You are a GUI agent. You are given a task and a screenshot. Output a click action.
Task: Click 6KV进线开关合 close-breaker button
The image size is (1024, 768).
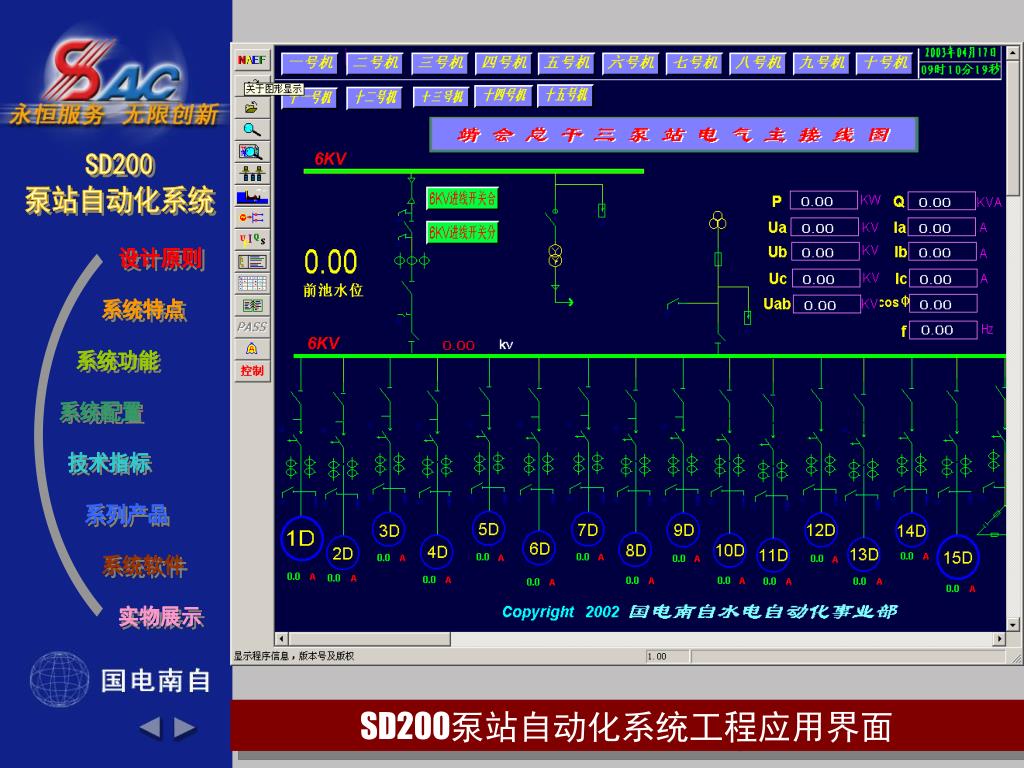[x=462, y=199]
